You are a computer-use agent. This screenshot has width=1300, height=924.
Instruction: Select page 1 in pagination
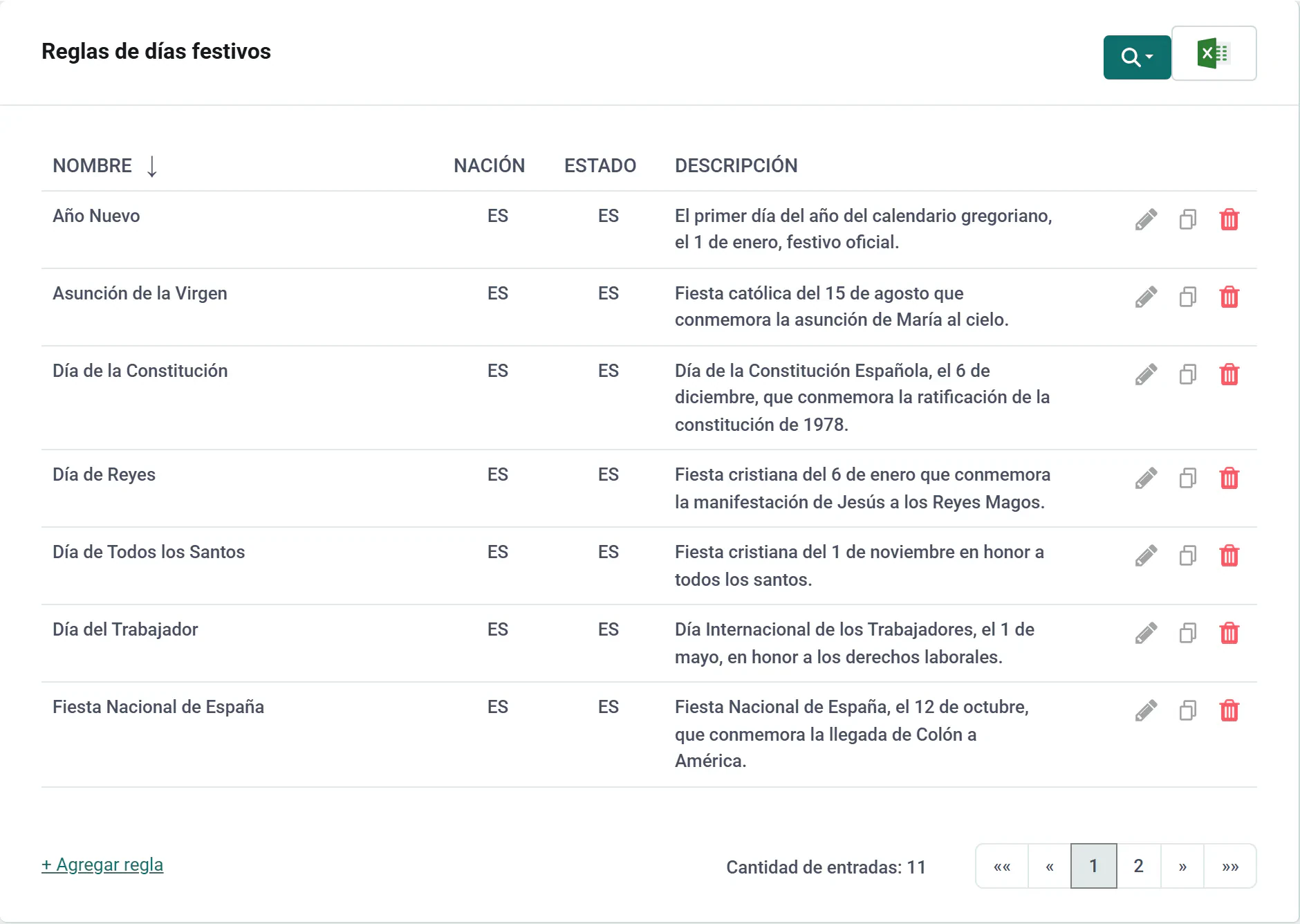(x=1094, y=867)
